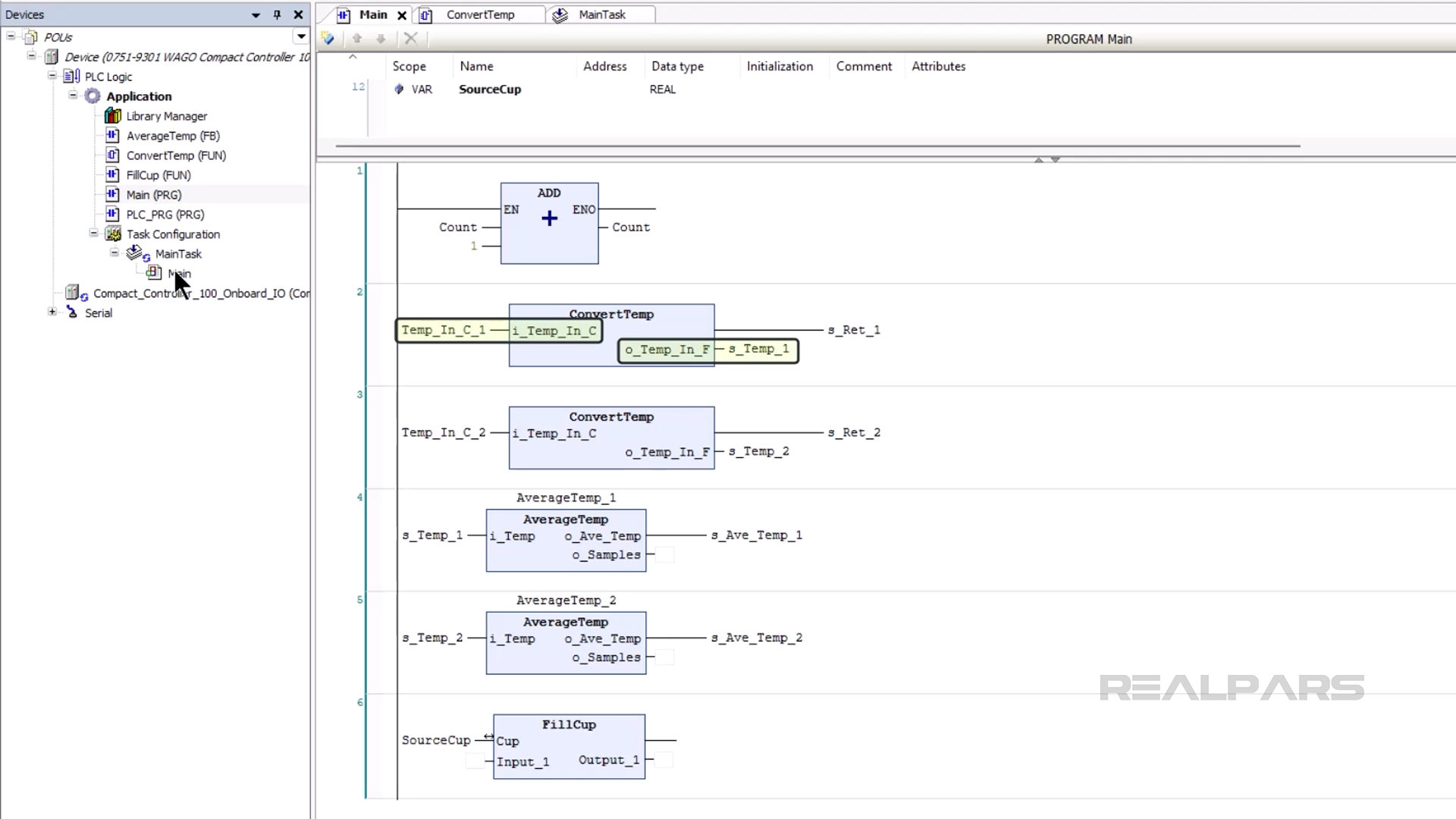Switch to the Main tab
This screenshot has width=1456, height=819.
pos(373,14)
